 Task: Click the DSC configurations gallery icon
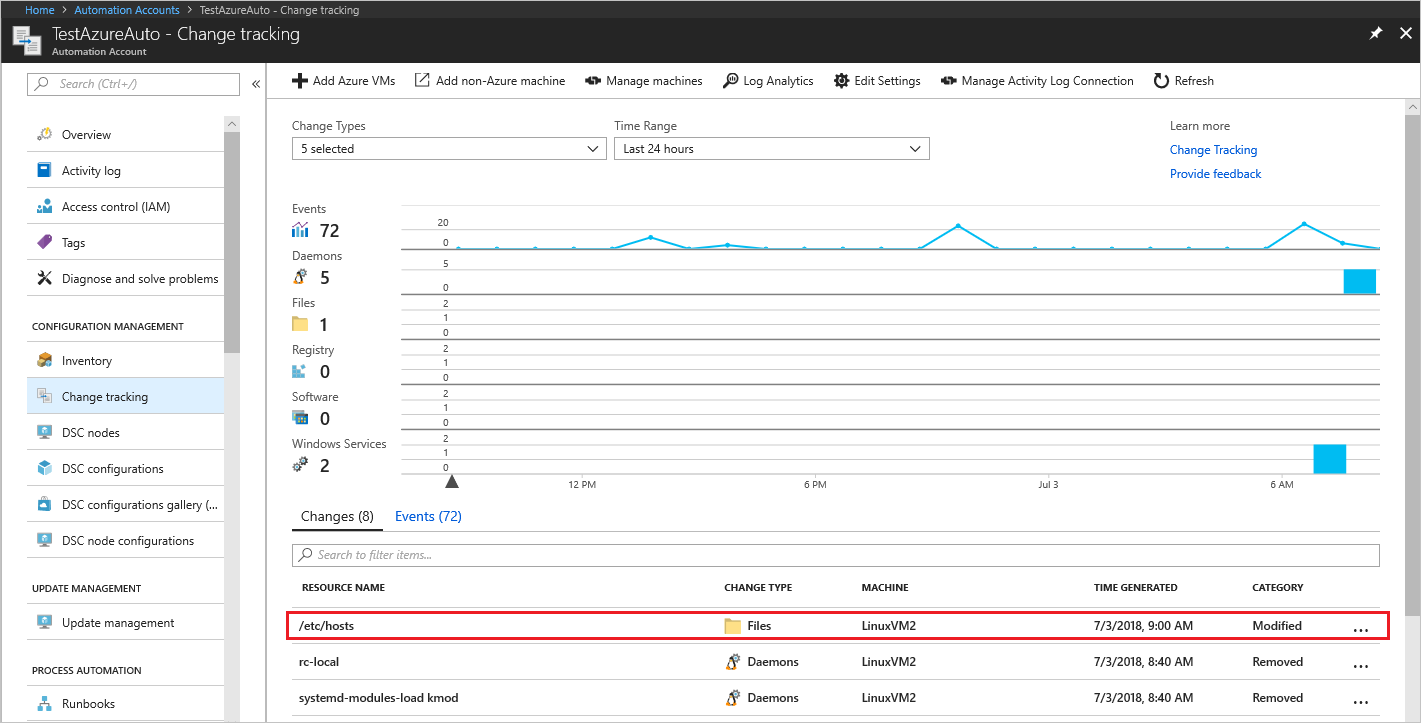point(44,504)
